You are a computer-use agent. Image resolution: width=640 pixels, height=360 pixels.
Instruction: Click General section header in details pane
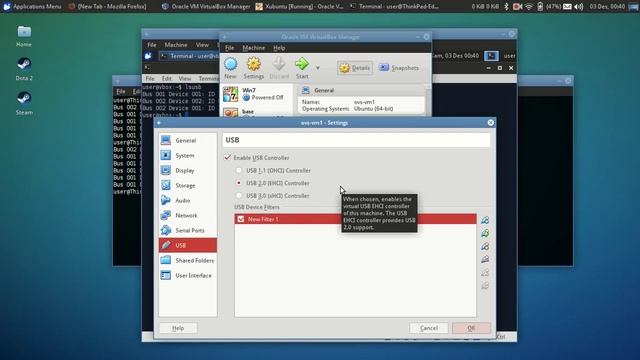324,90
